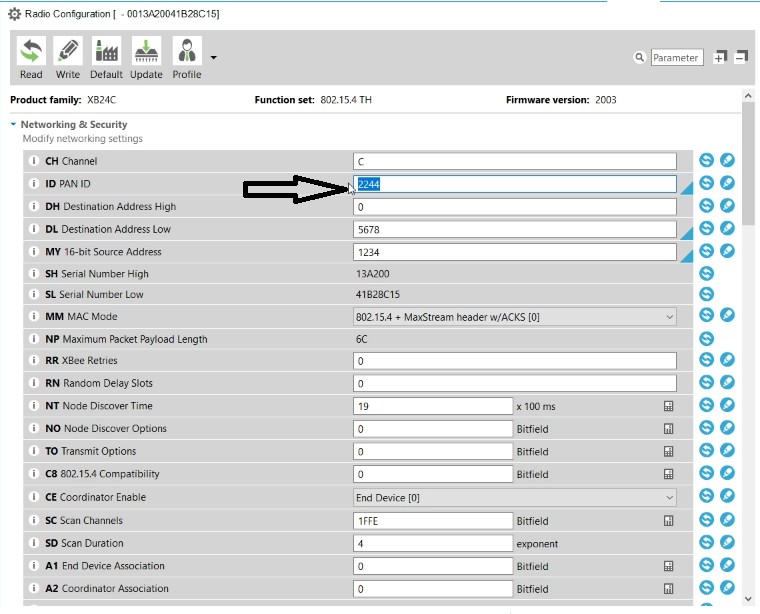
Task: Refresh the CE Coordinator Enable setting
Action: [706, 496]
